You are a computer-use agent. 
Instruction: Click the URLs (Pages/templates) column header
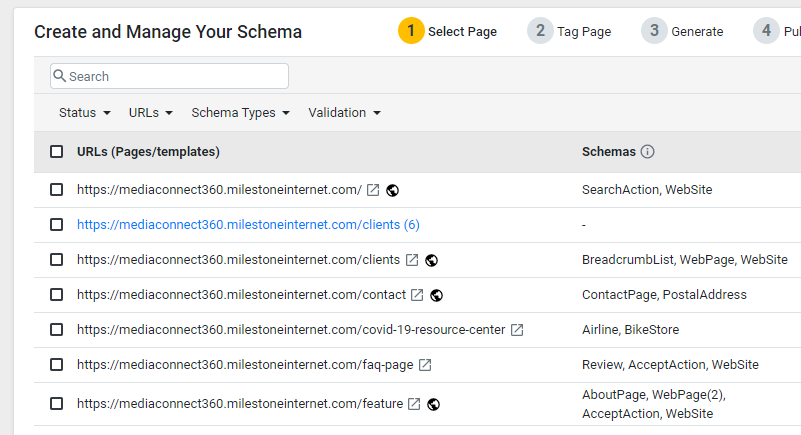click(x=148, y=152)
